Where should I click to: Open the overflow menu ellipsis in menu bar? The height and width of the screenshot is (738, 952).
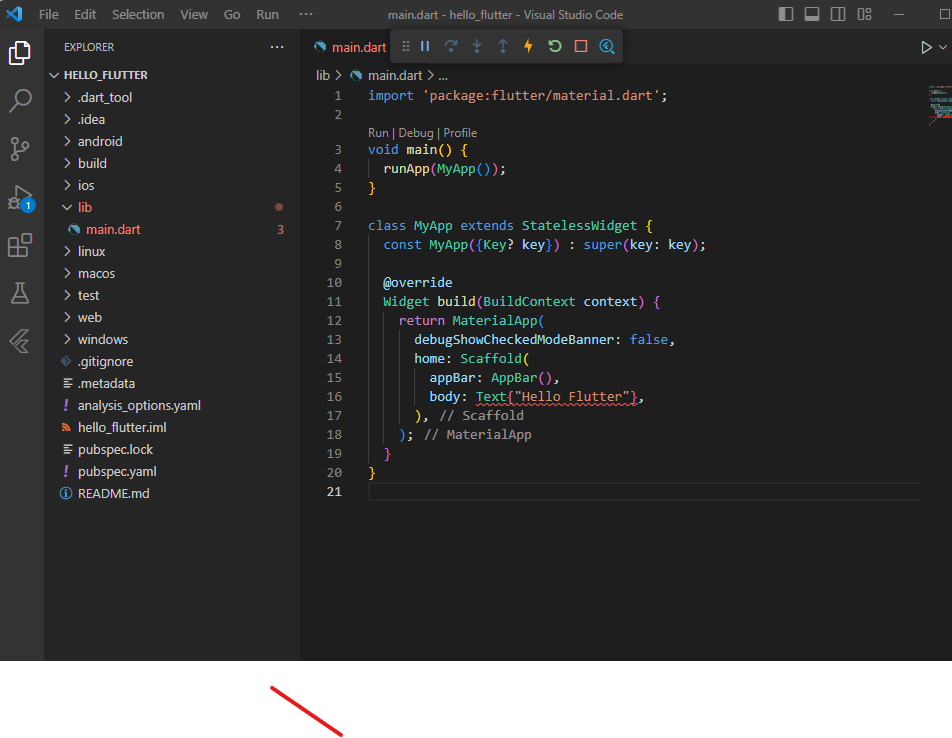(x=306, y=14)
